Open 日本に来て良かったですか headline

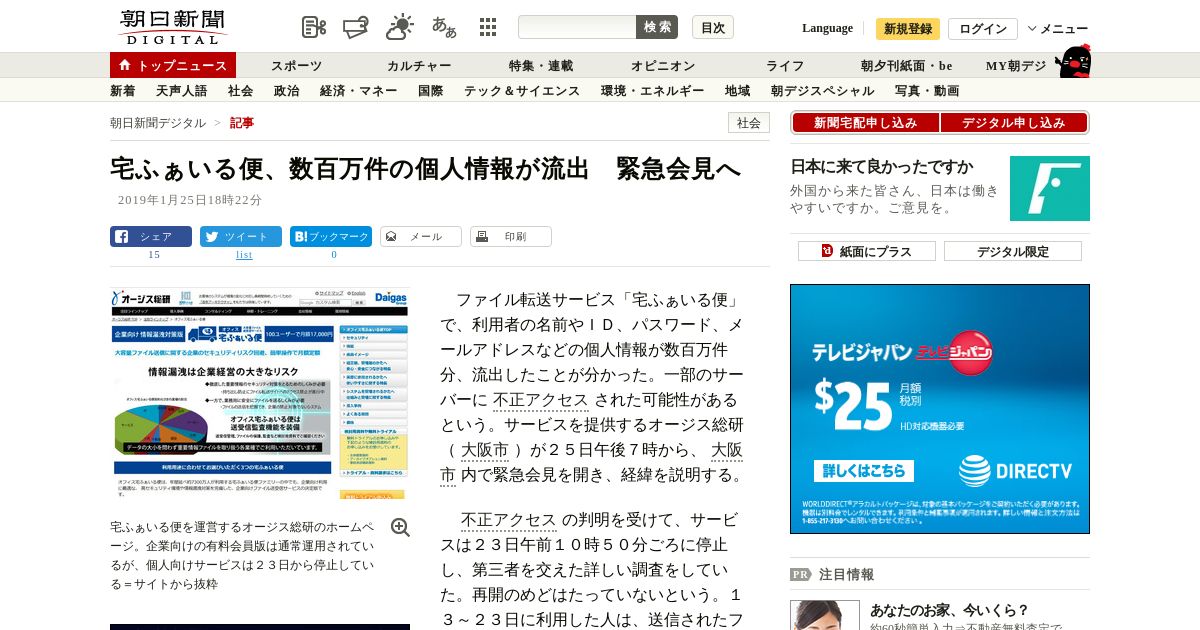881,167
